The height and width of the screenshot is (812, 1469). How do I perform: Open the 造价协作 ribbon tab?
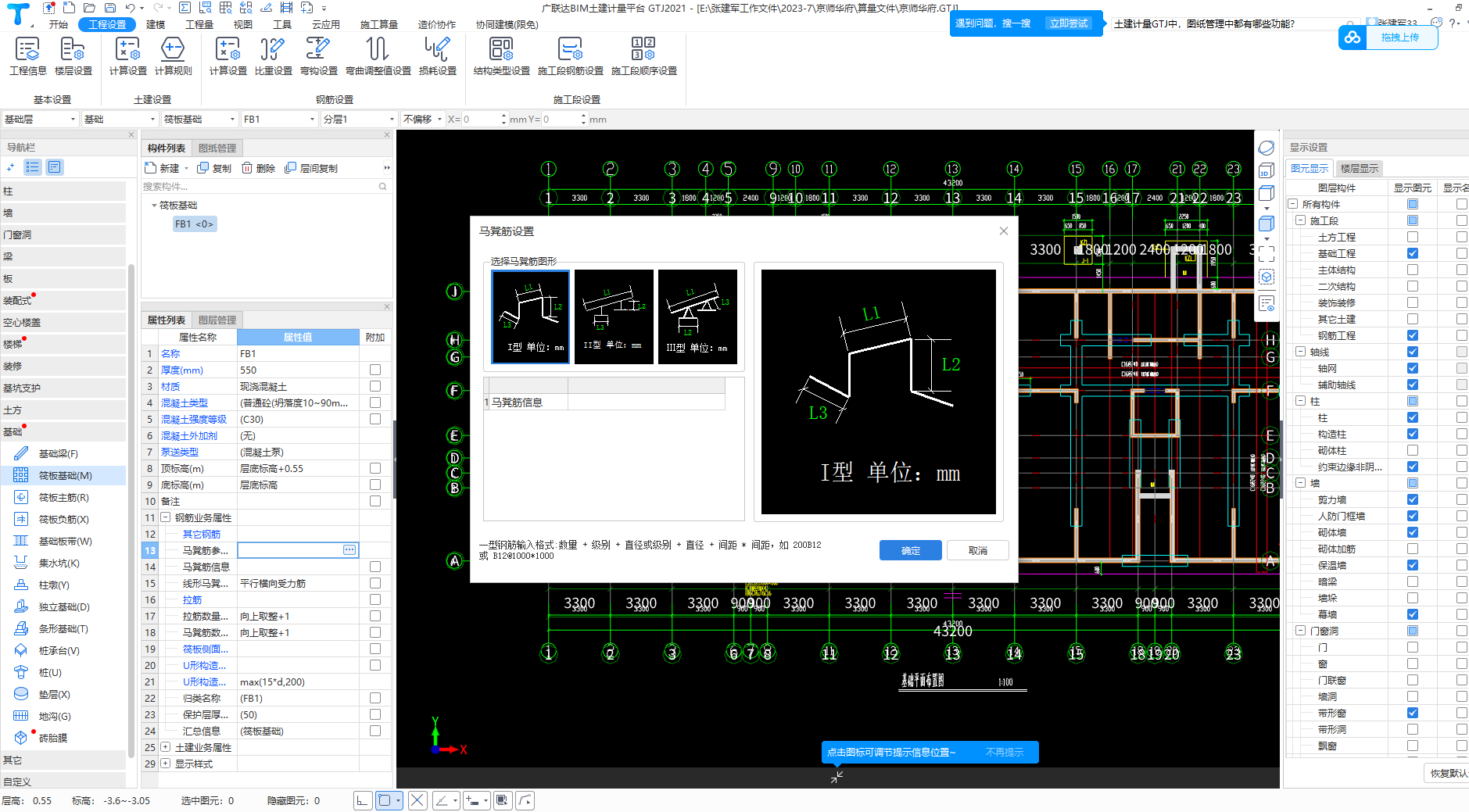pos(436,24)
